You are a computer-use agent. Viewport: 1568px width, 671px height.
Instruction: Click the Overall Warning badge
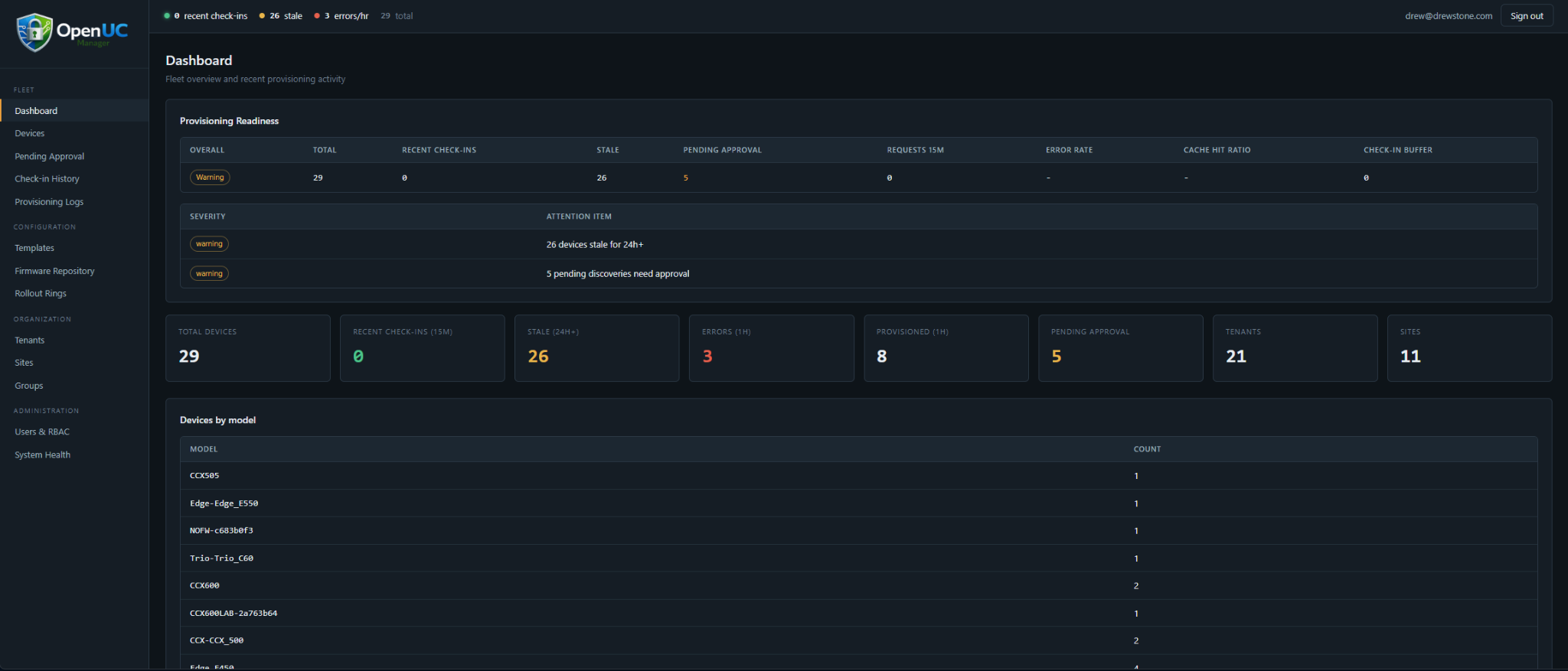pyautogui.click(x=210, y=178)
